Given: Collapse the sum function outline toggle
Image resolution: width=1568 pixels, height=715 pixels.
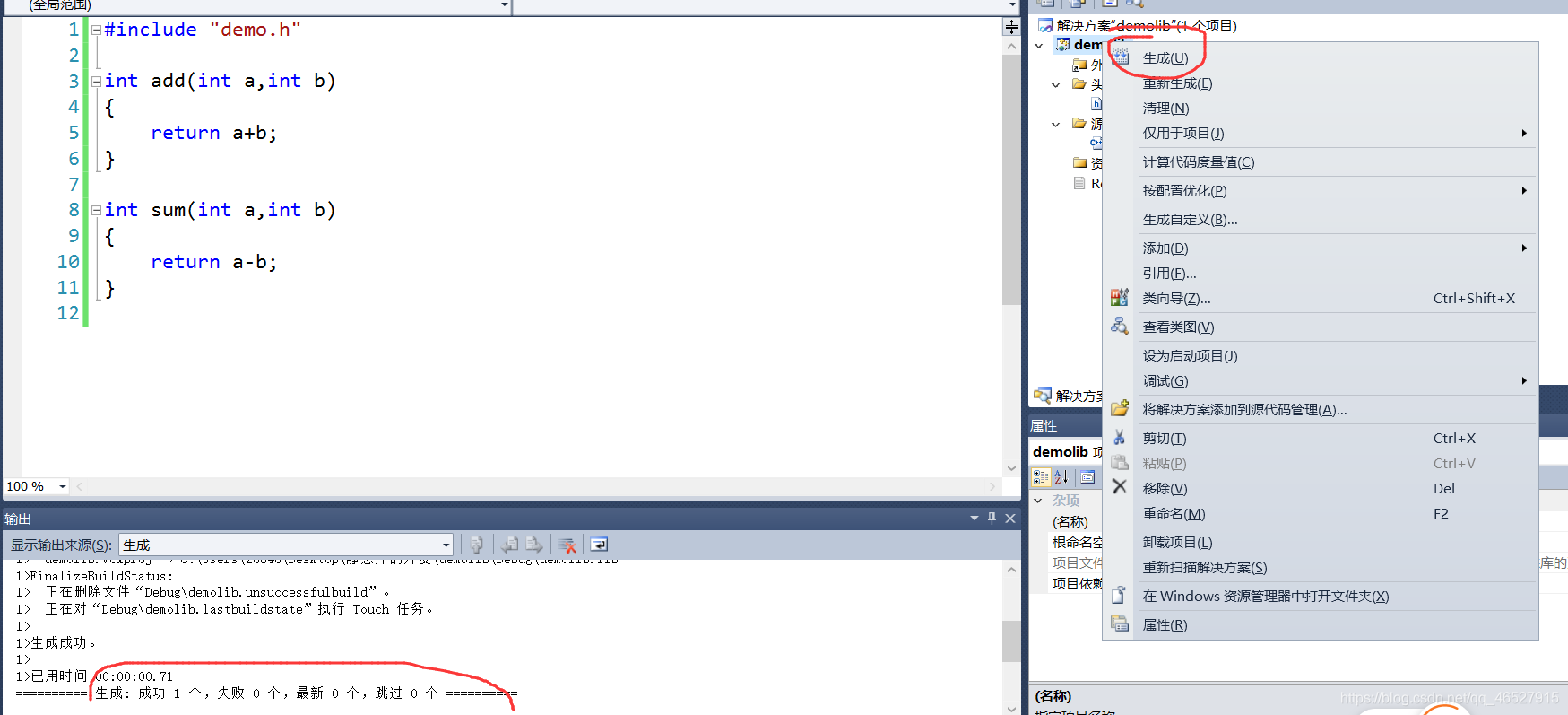Looking at the screenshot, I should coord(96,210).
